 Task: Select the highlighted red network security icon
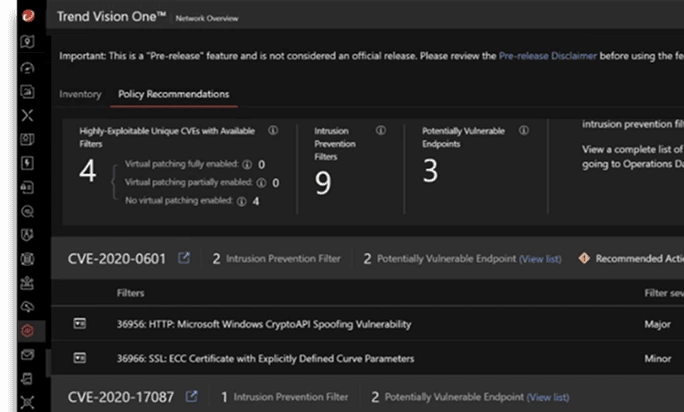click(x=27, y=331)
